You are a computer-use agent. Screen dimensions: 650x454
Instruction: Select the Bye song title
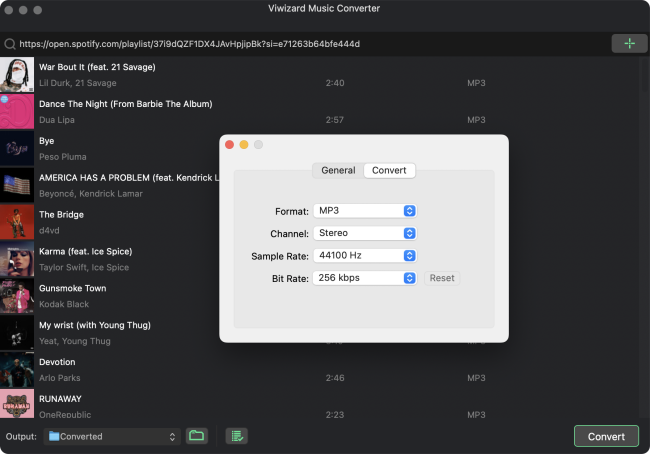(x=46, y=141)
